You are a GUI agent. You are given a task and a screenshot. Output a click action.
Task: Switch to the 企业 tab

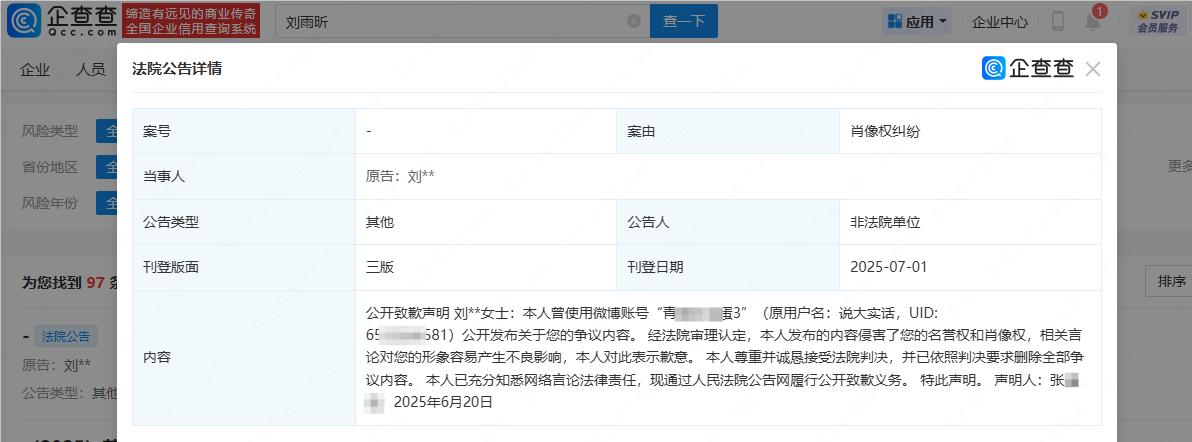click(x=35, y=70)
